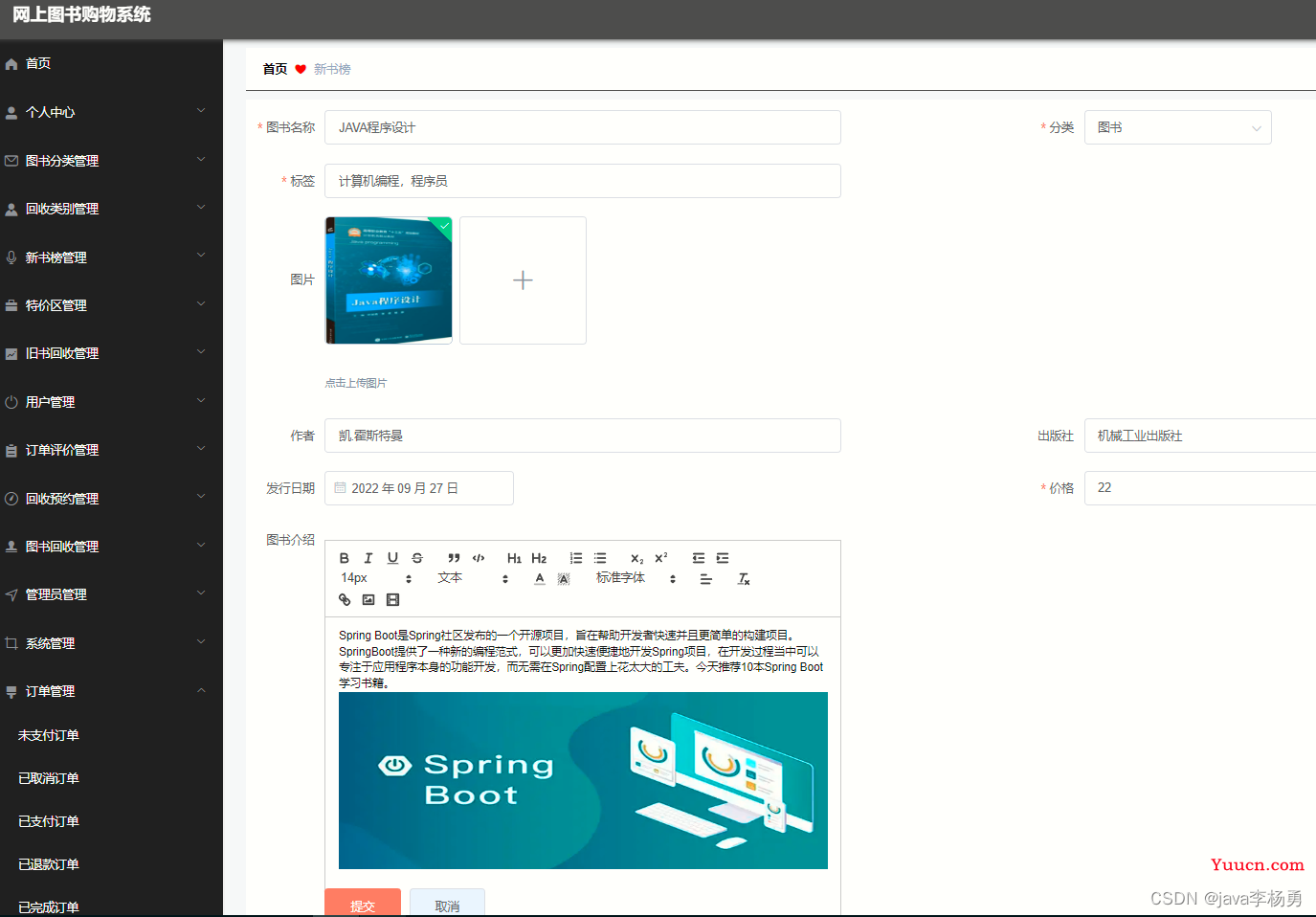This screenshot has width=1316, height=917.
Task: Click the home icon beside 首页 in the sidebar
Action: point(11,64)
